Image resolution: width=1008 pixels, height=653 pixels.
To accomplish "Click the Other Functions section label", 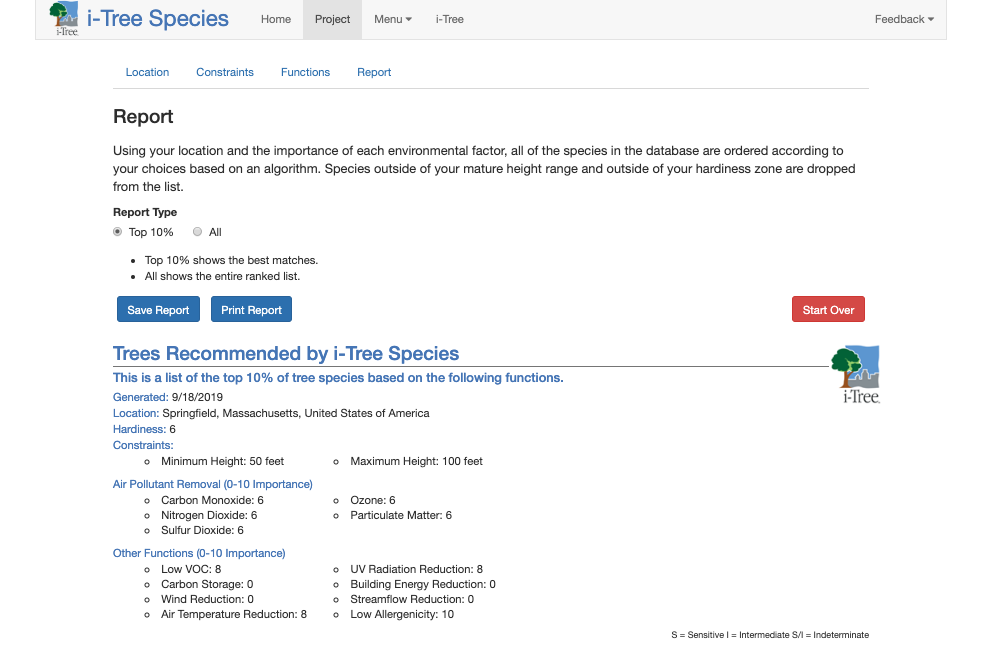I will pos(199,553).
